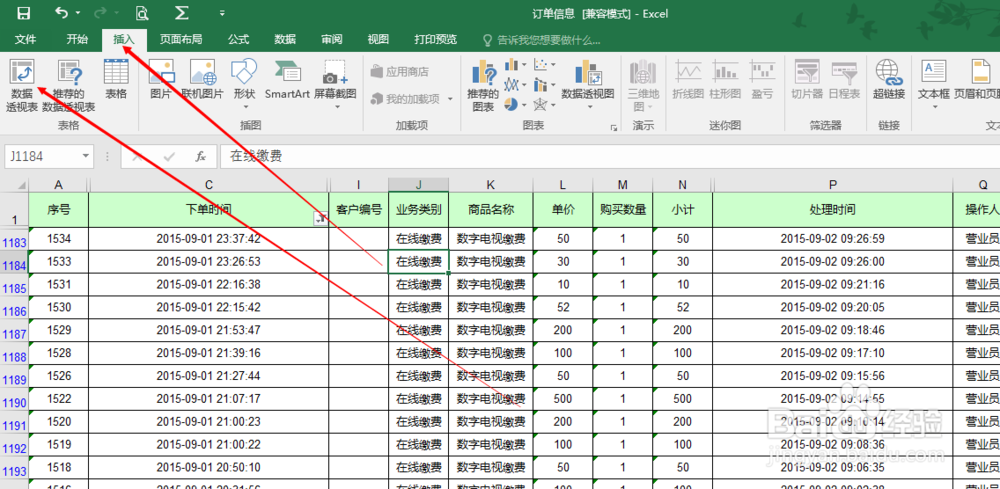Click 推荐的数据透视表 icon
The image size is (1000, 489).
tap(69, 86)
